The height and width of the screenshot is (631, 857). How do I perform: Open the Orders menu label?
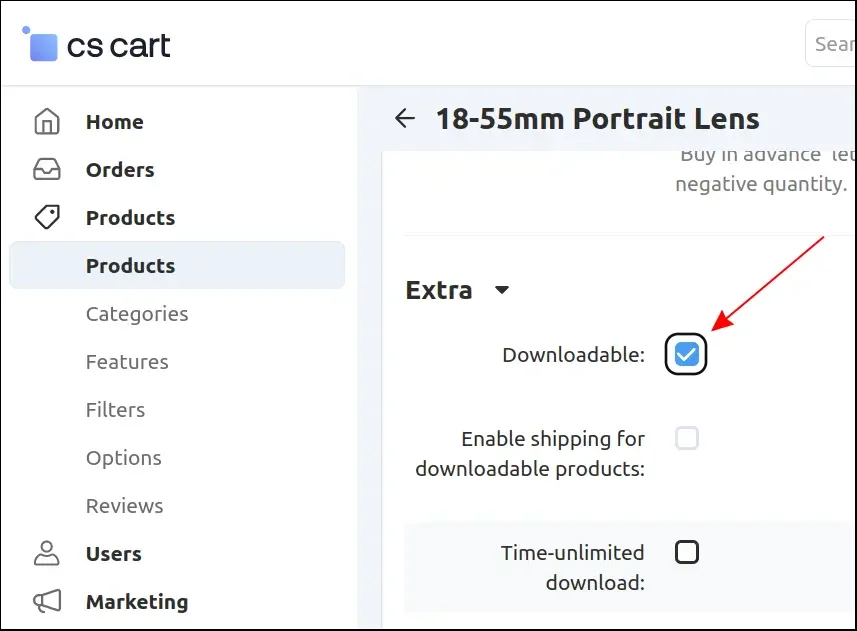[120, 170]
